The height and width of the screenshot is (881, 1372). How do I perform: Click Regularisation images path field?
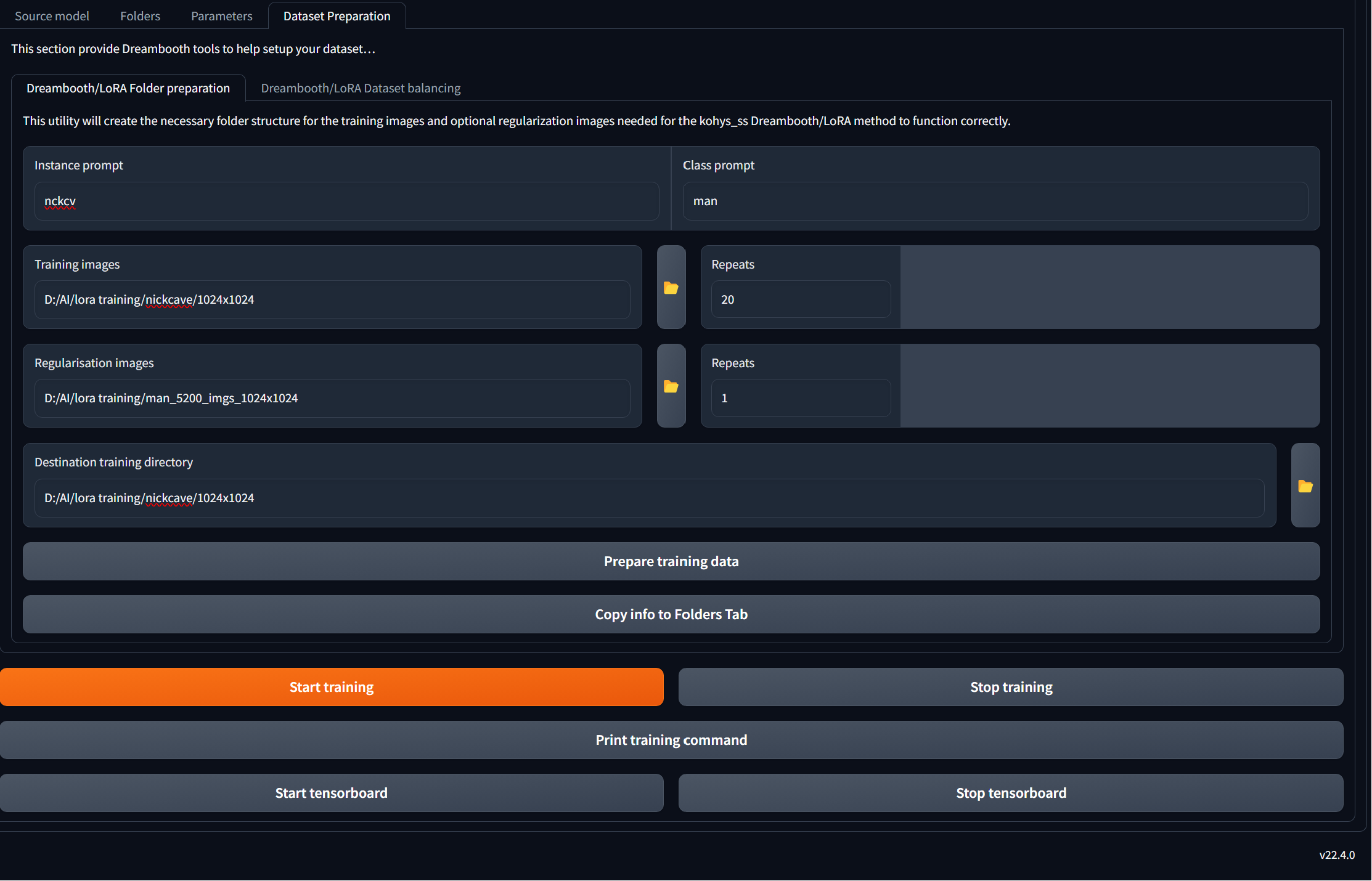tap(332, 399)
